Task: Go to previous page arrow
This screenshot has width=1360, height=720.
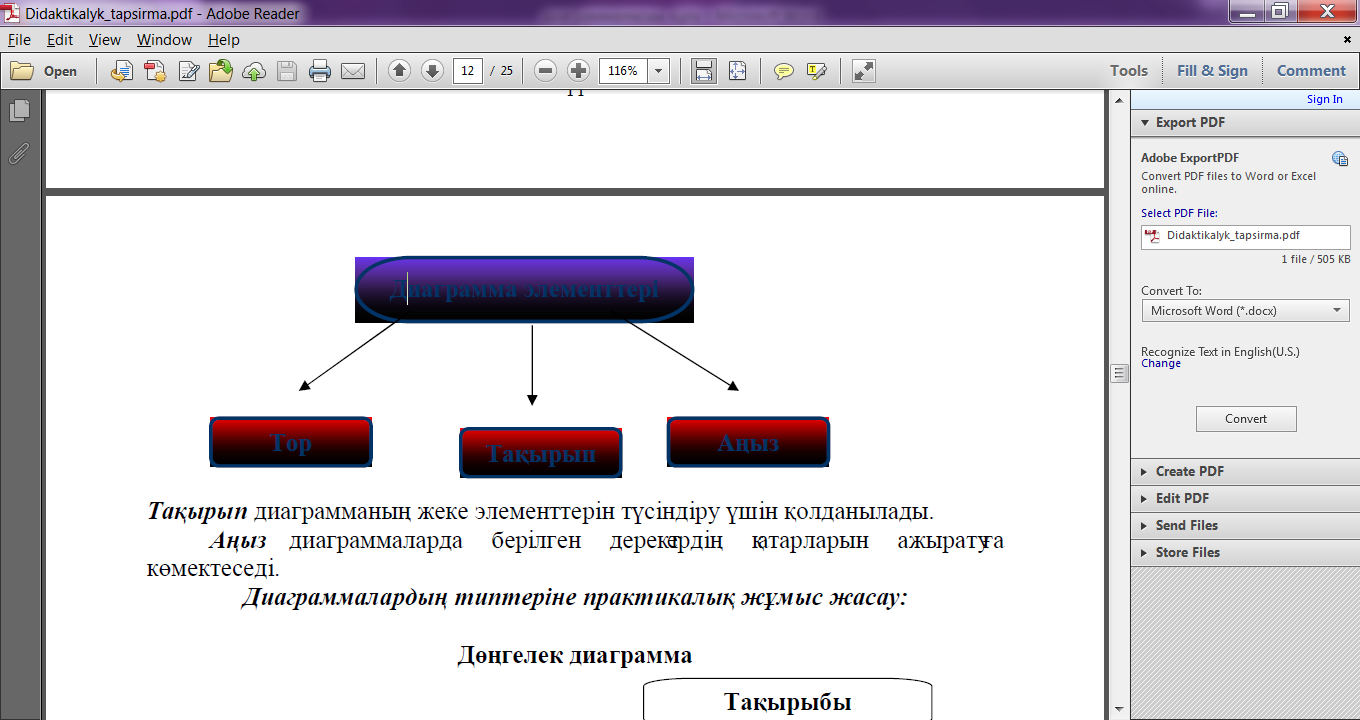Action: 399,71
